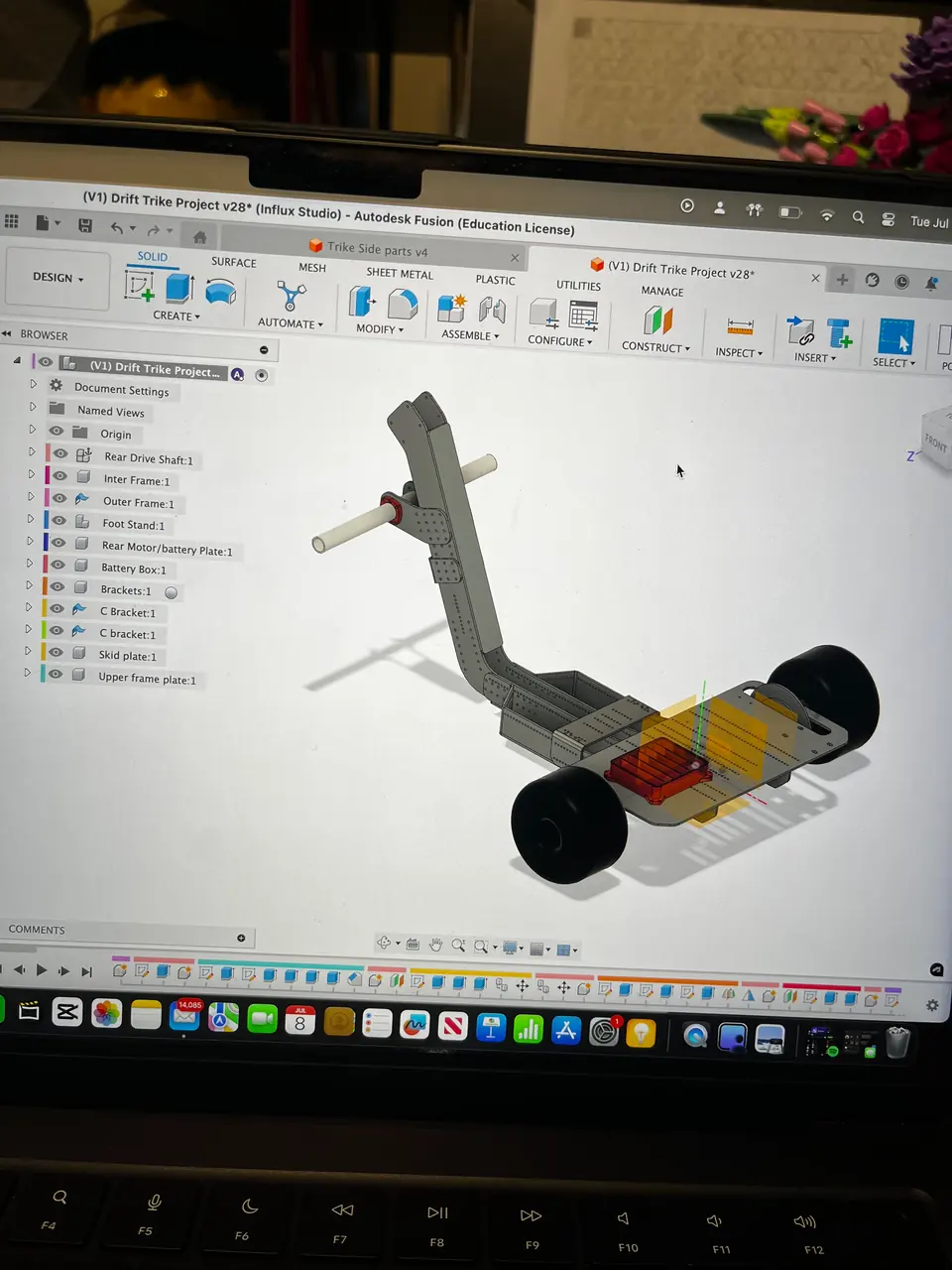
Task: Open the INSPECT dropdown menu
Action: coord(739,352)
